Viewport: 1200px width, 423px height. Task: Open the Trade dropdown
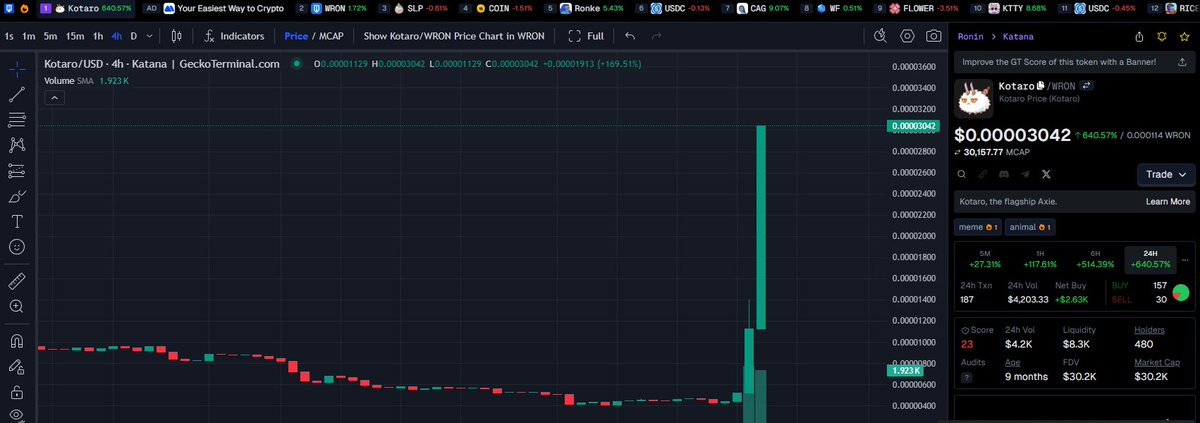pyautogui.click(x=1166, y=174)
